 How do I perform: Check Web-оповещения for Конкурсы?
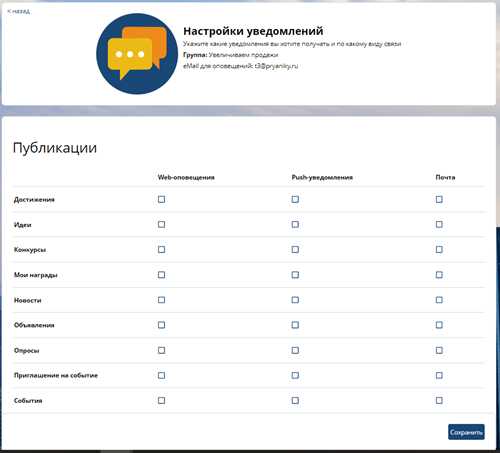(161, 249)
